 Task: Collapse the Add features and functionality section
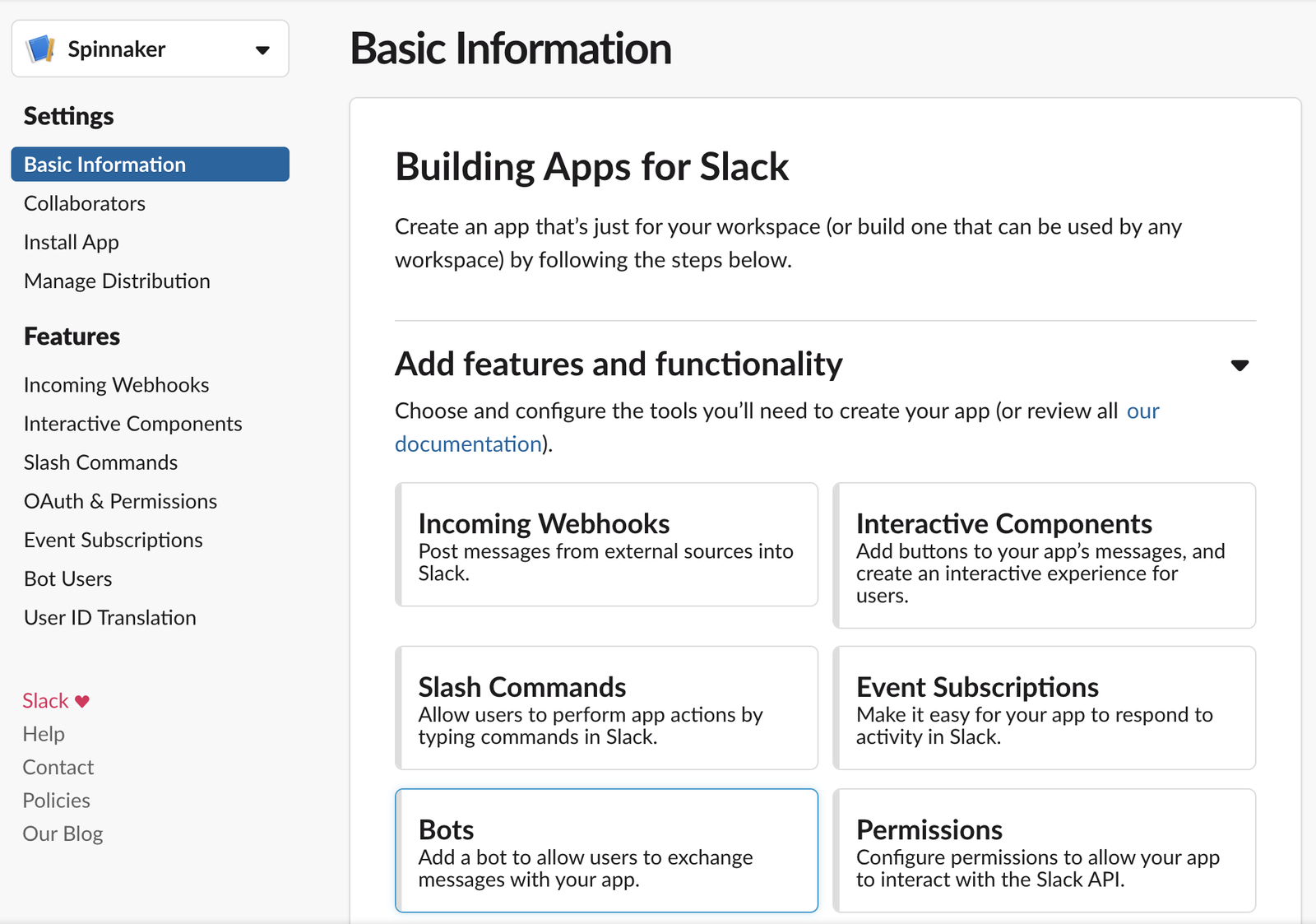coord(1240,365)
